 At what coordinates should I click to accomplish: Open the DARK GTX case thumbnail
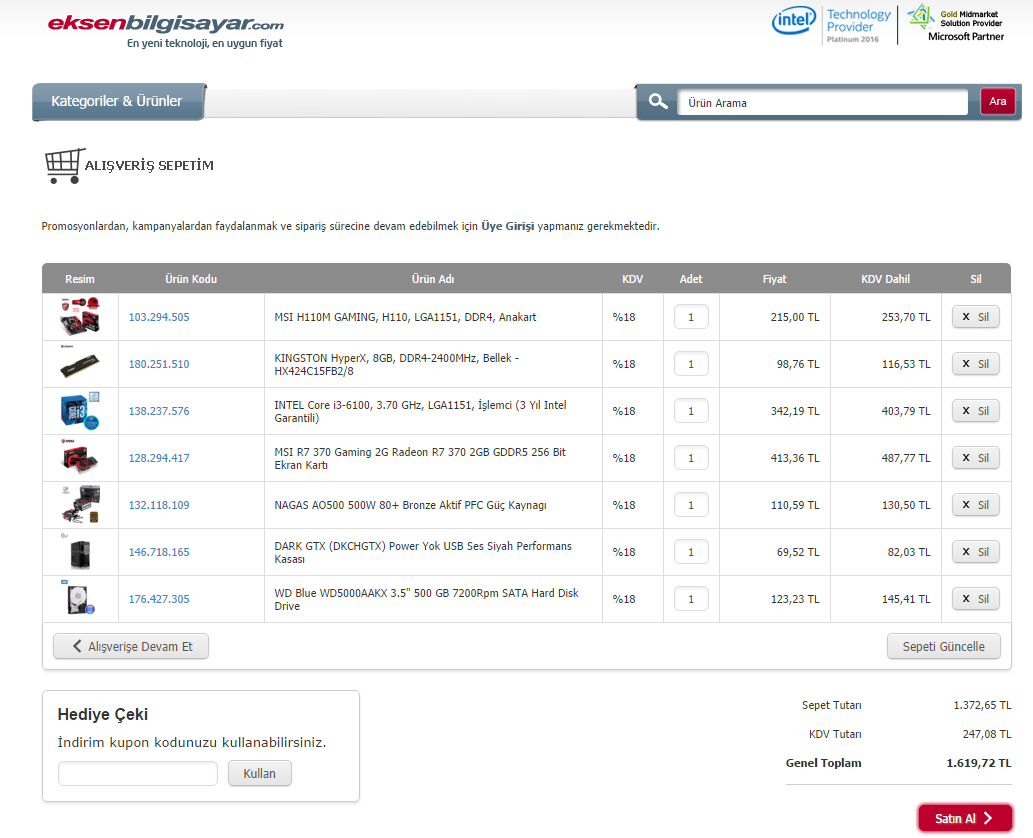pyautogui.click(x=80, y=552)
